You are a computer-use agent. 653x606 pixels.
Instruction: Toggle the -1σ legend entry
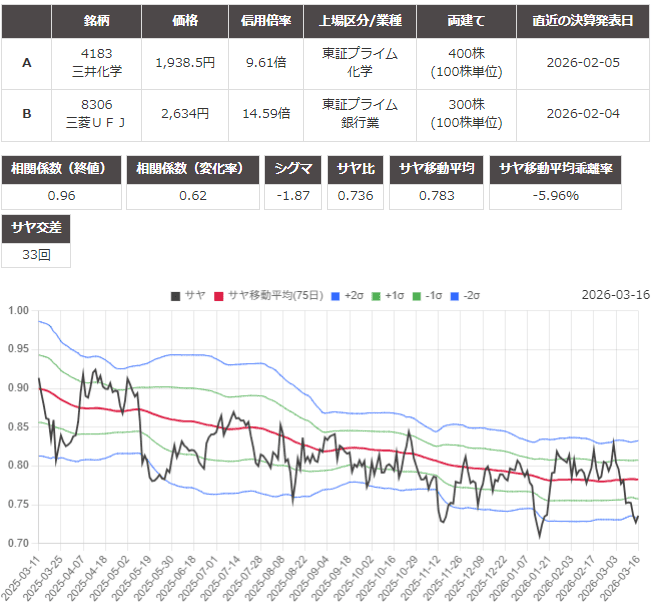(x=425, y=295)
